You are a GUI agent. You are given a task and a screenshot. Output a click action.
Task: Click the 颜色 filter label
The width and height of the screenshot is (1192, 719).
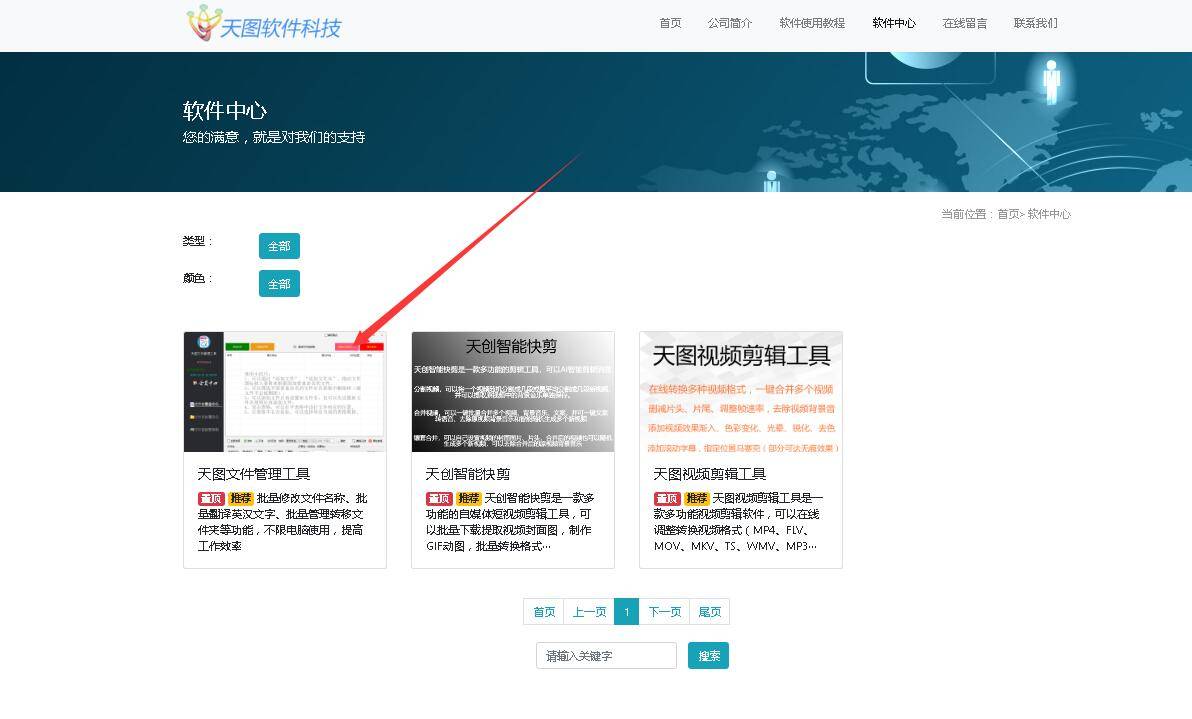tap(197, 278)
